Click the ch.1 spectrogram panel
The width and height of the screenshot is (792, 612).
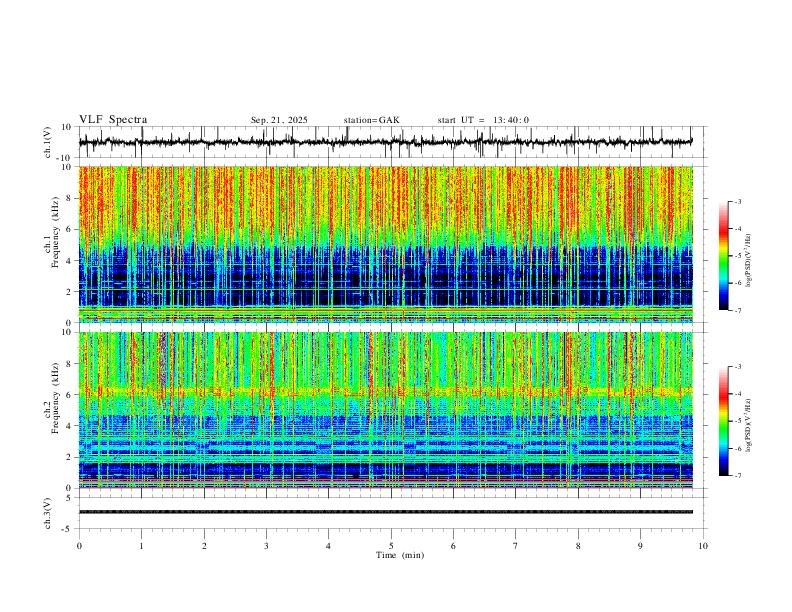385,244
